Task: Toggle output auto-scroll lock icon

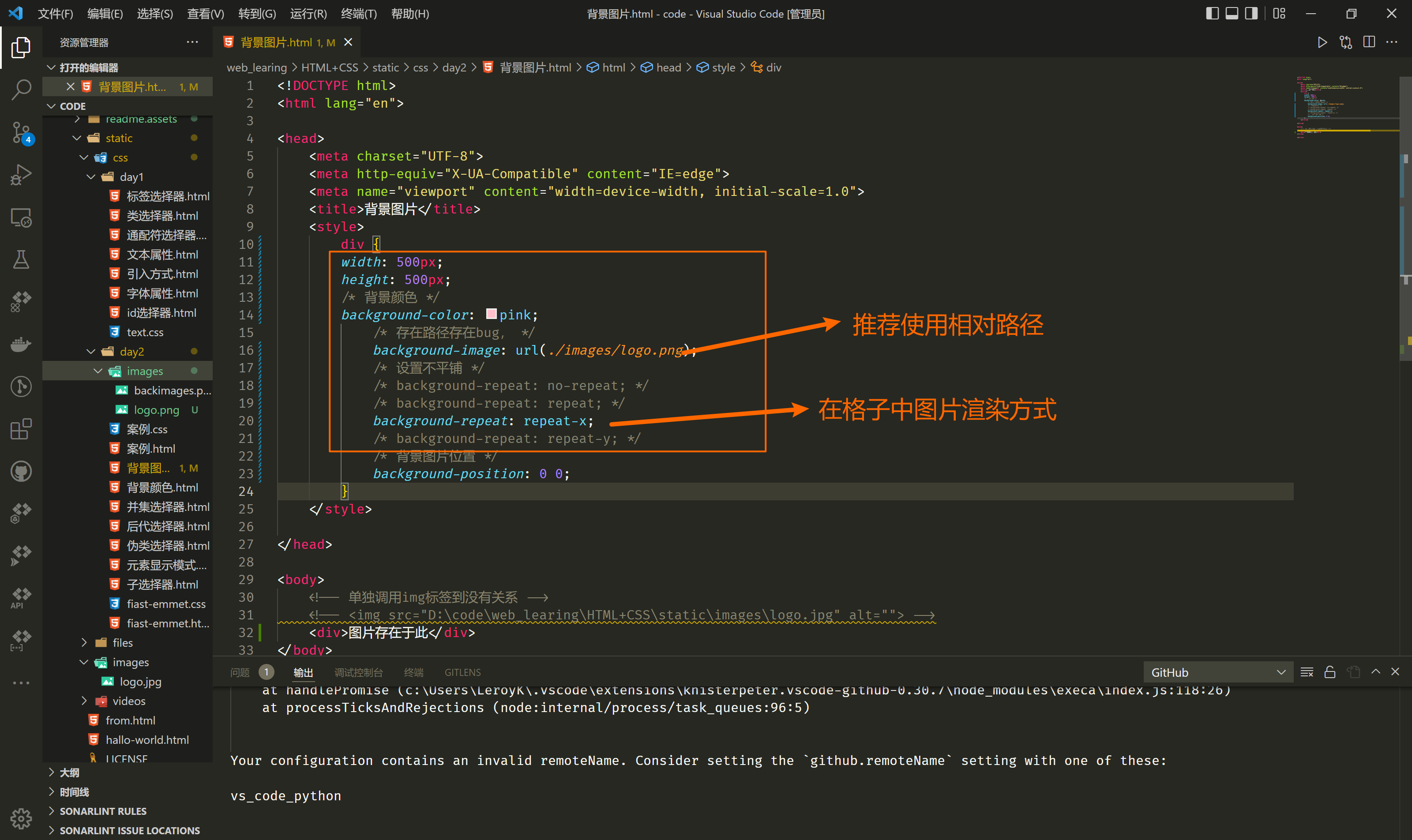Action: [1330, 672]
